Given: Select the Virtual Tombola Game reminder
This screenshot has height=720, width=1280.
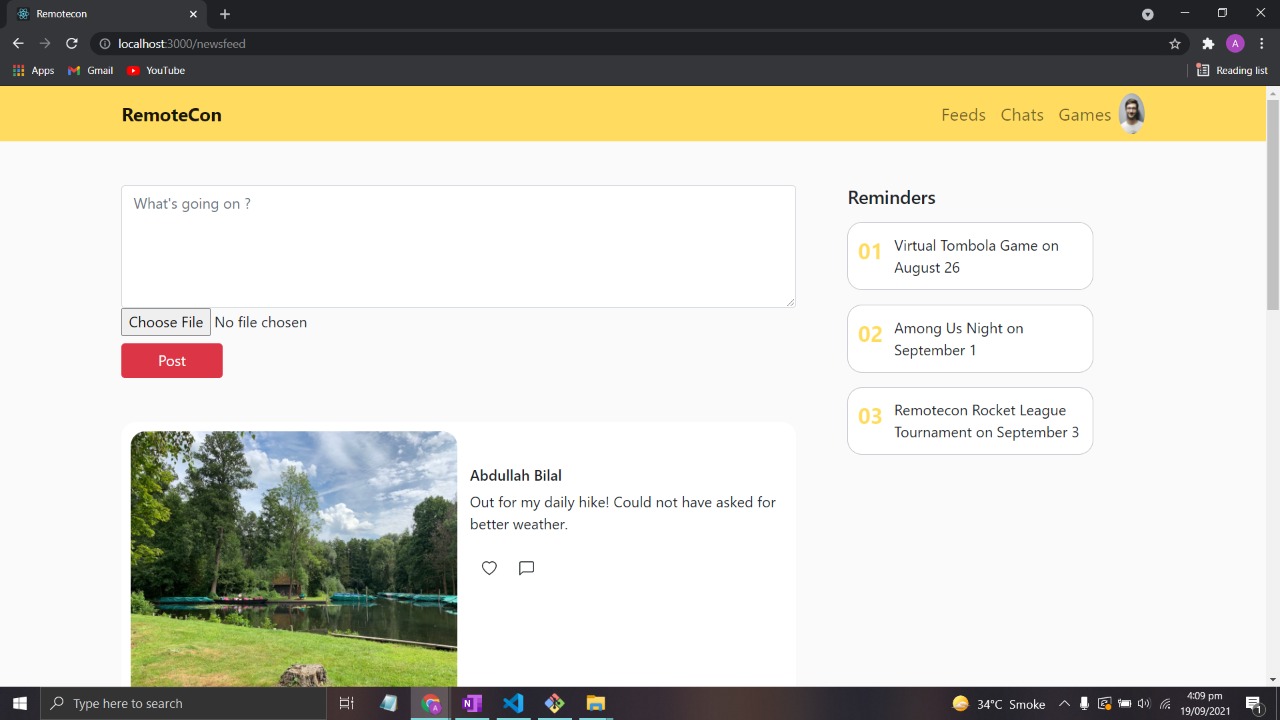Looking at the screenshot, I should click(970, 256).
